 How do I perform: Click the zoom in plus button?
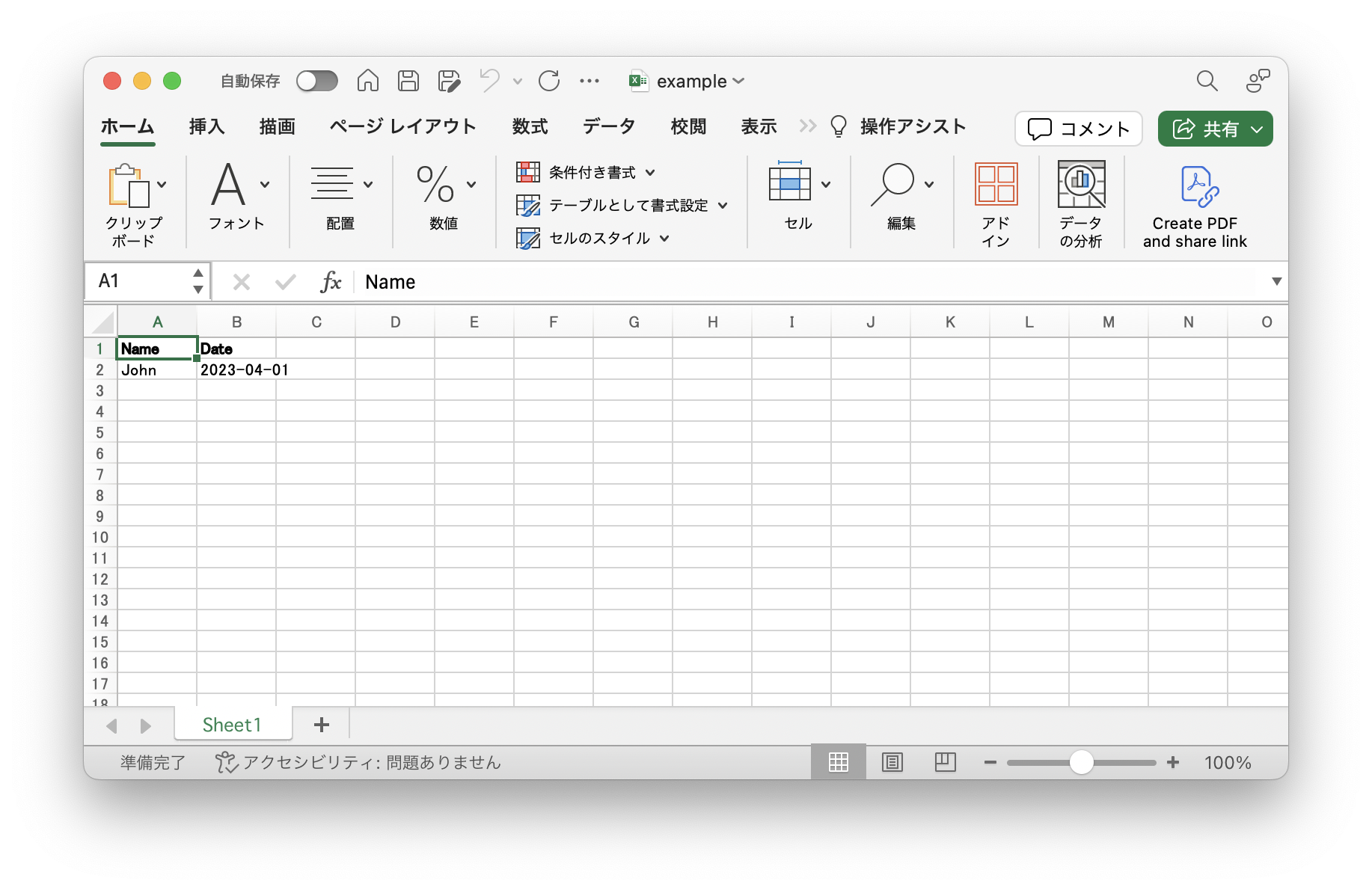click(x=1173, y=762)
